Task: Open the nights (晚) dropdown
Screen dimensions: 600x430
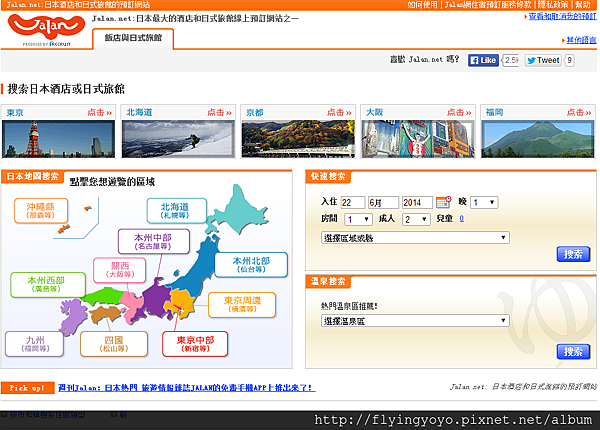Action: (x=484, y=202)
